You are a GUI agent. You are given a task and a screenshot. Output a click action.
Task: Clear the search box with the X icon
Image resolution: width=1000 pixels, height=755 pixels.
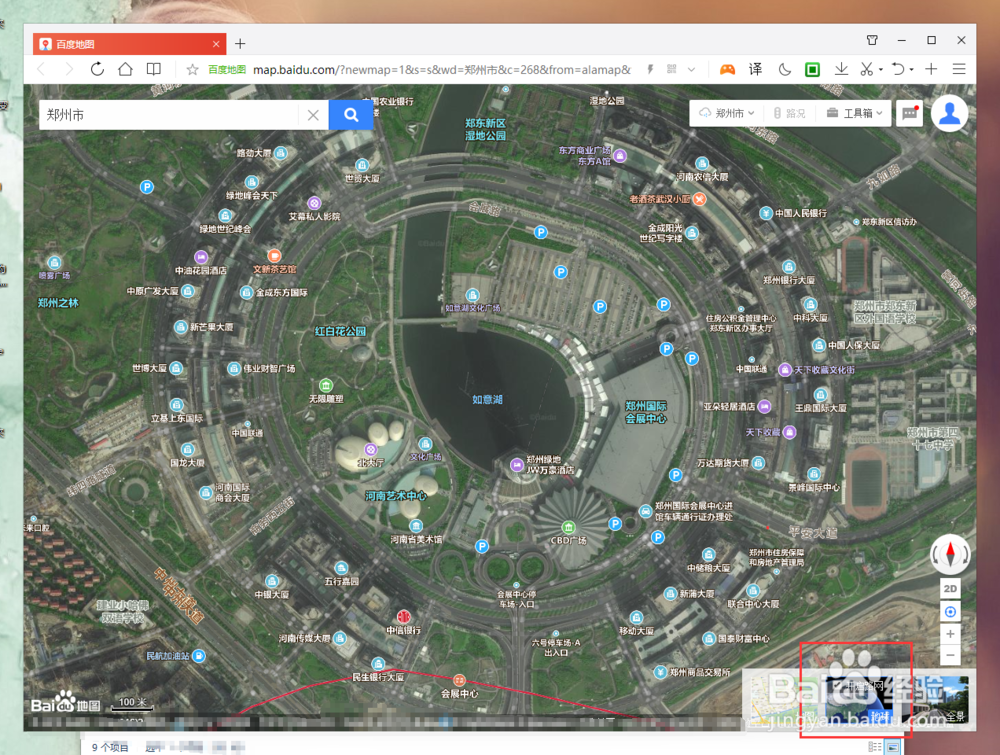(313, 115)
